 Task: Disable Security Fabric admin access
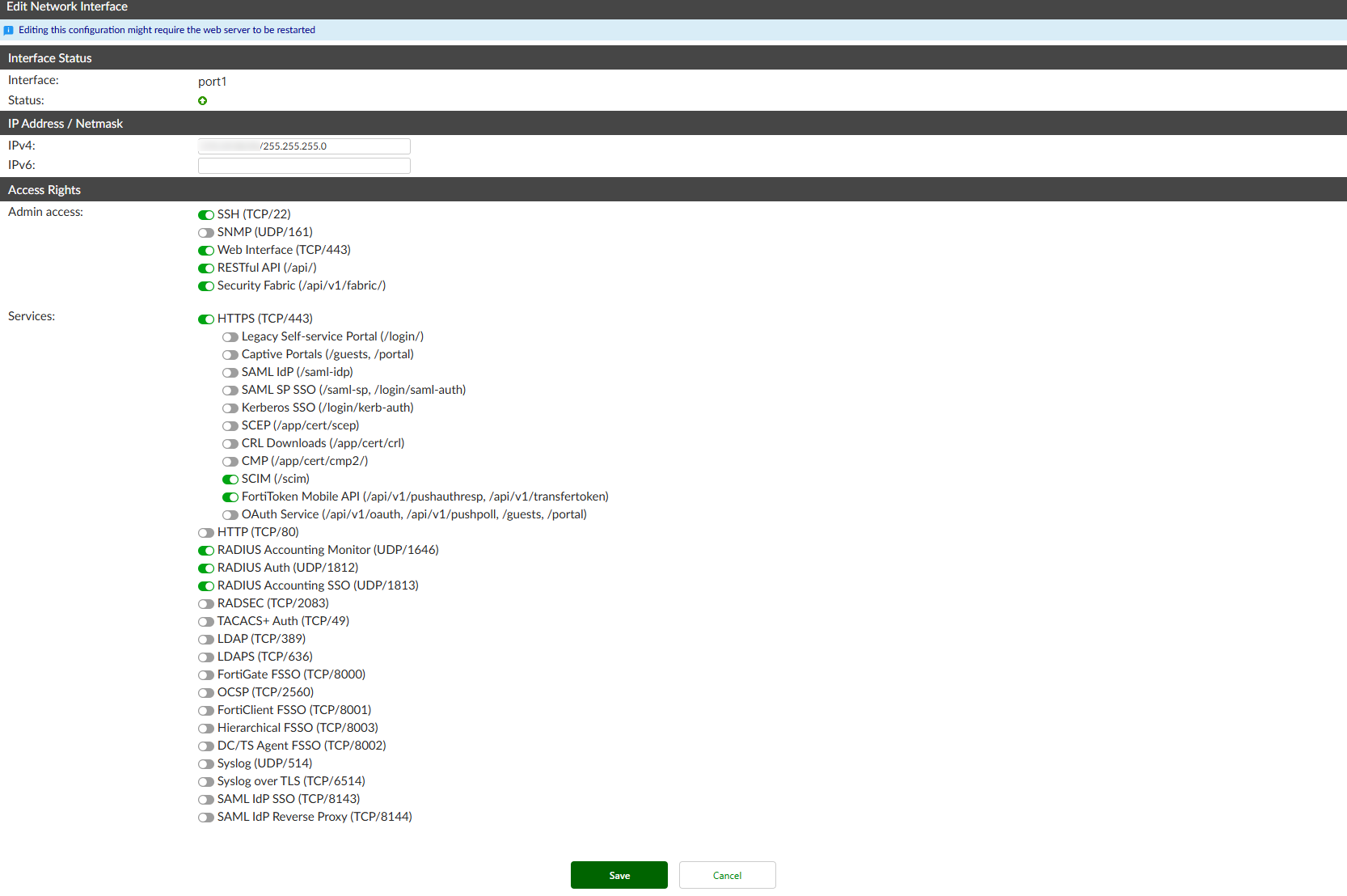point(205,285)
